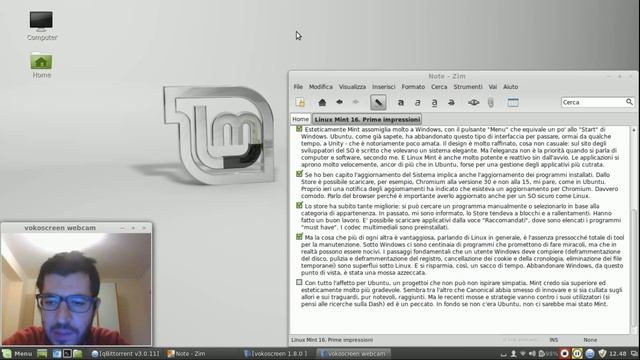Toggle the notebook editable pencil button
This screenshot has width=640, height=360.
378,102
